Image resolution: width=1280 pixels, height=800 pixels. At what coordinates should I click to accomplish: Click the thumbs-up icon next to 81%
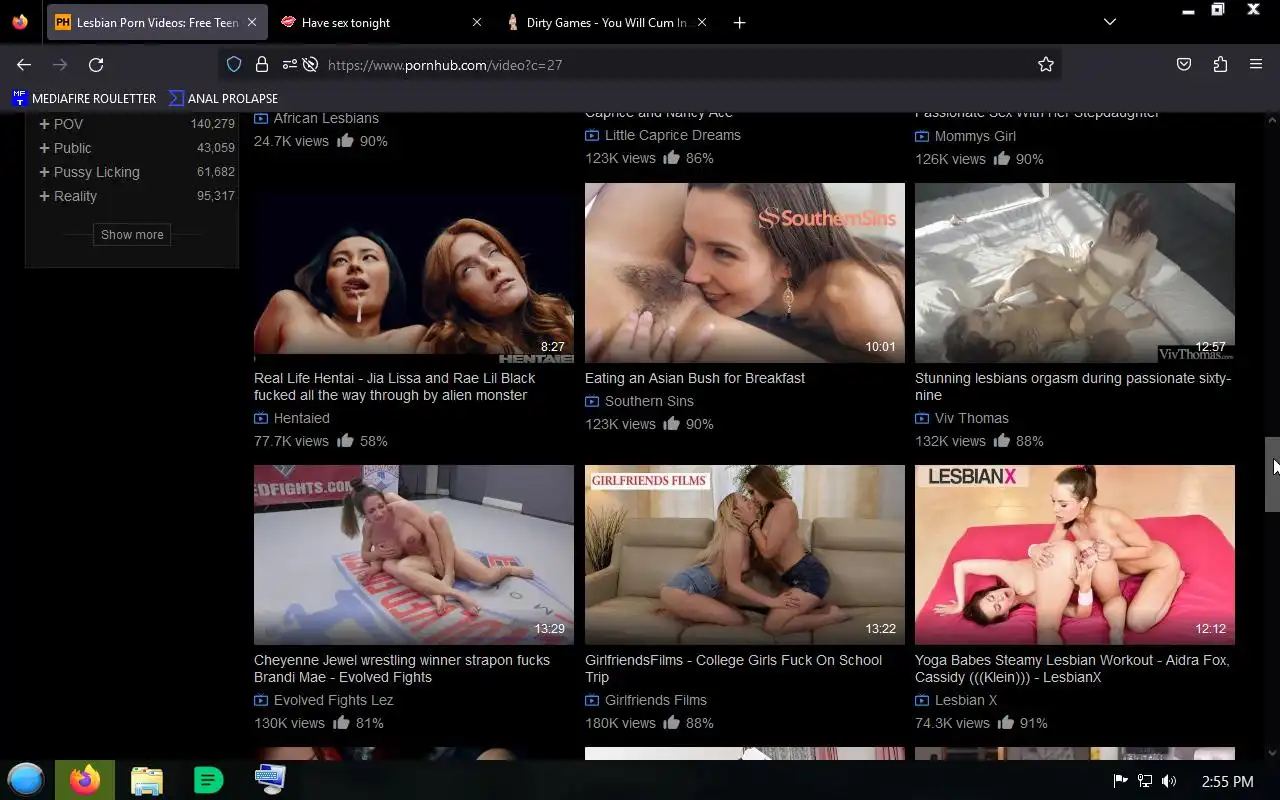pyautogui.click(x=341, y=722)
